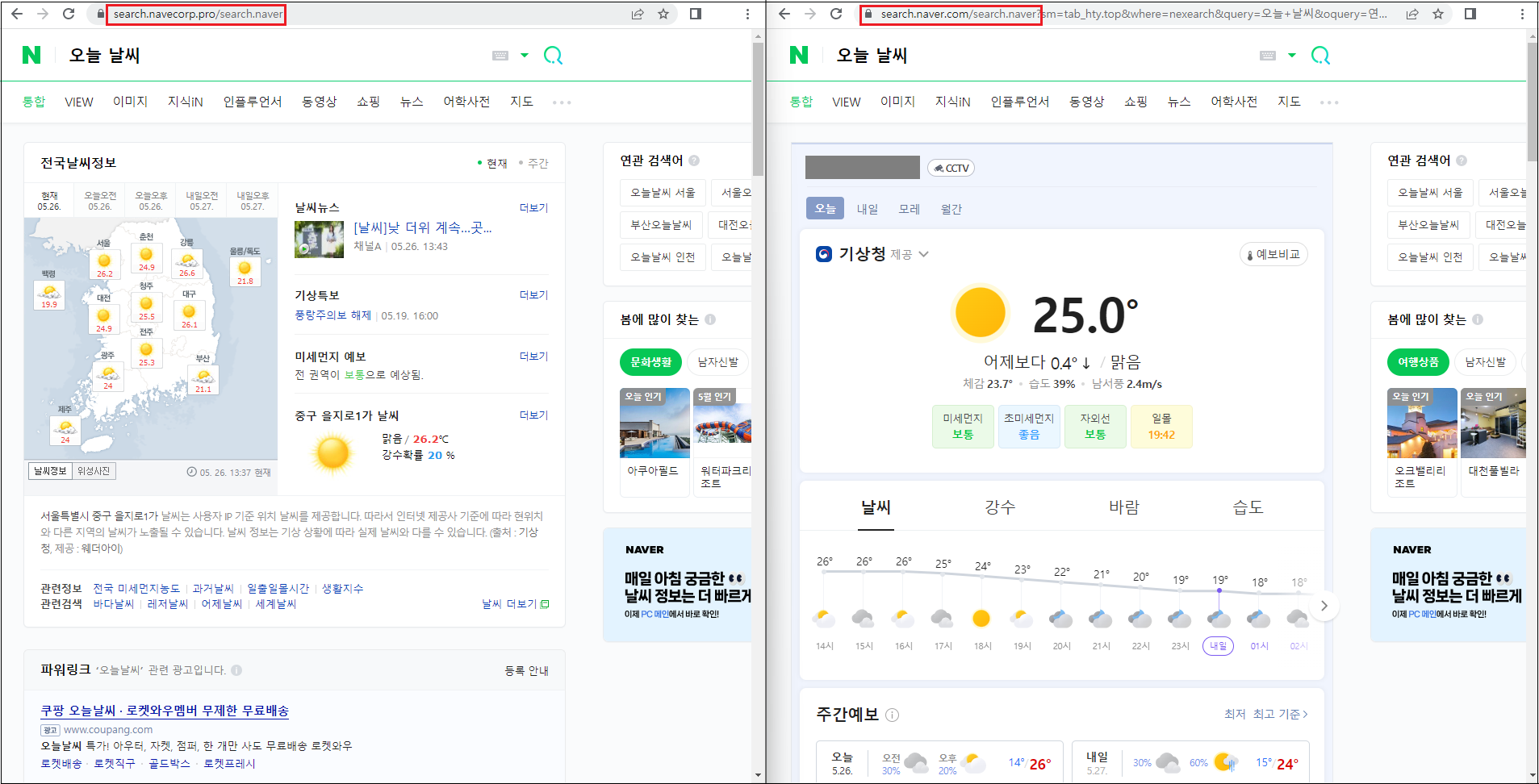The height and width of the screenshot is (784, 1539).
Task: Open 날씨 더보기 link
Action: tap(515, 604)
